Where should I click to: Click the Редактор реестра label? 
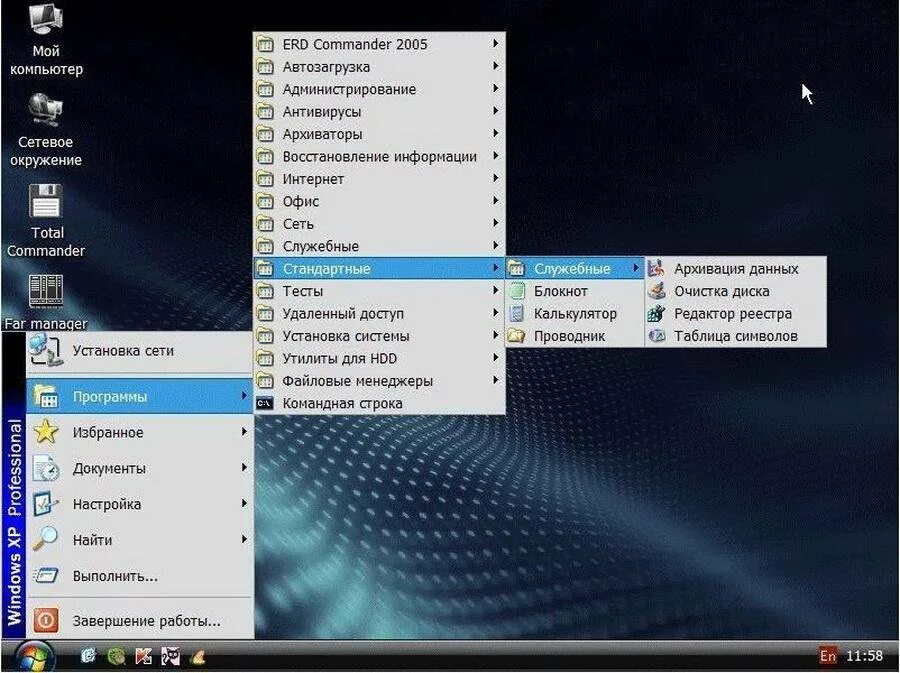click(733, 314)
